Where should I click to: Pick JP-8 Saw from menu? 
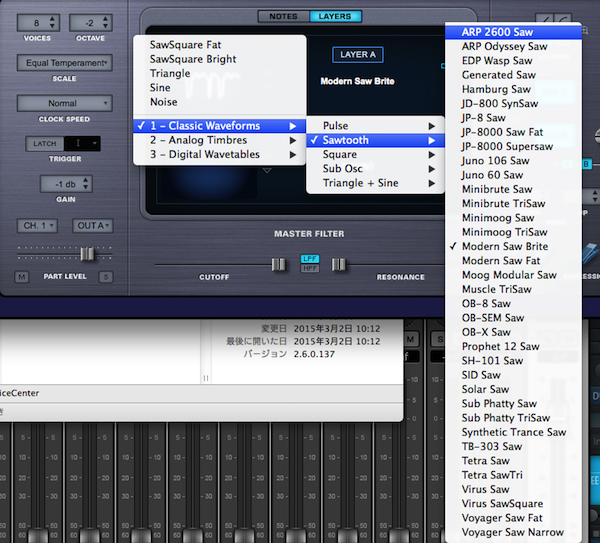(514, 118)
